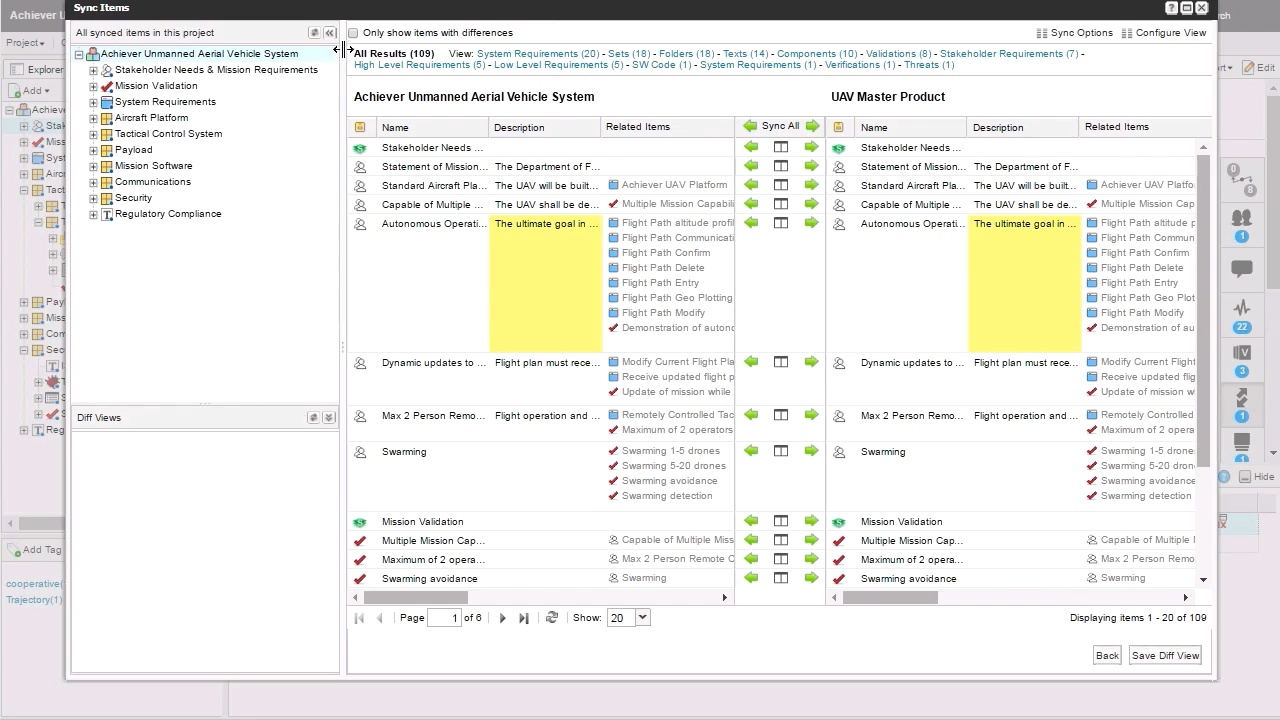Go to next results page
Viewport: 1280px width, 720px height.
(x=502, y=618)
